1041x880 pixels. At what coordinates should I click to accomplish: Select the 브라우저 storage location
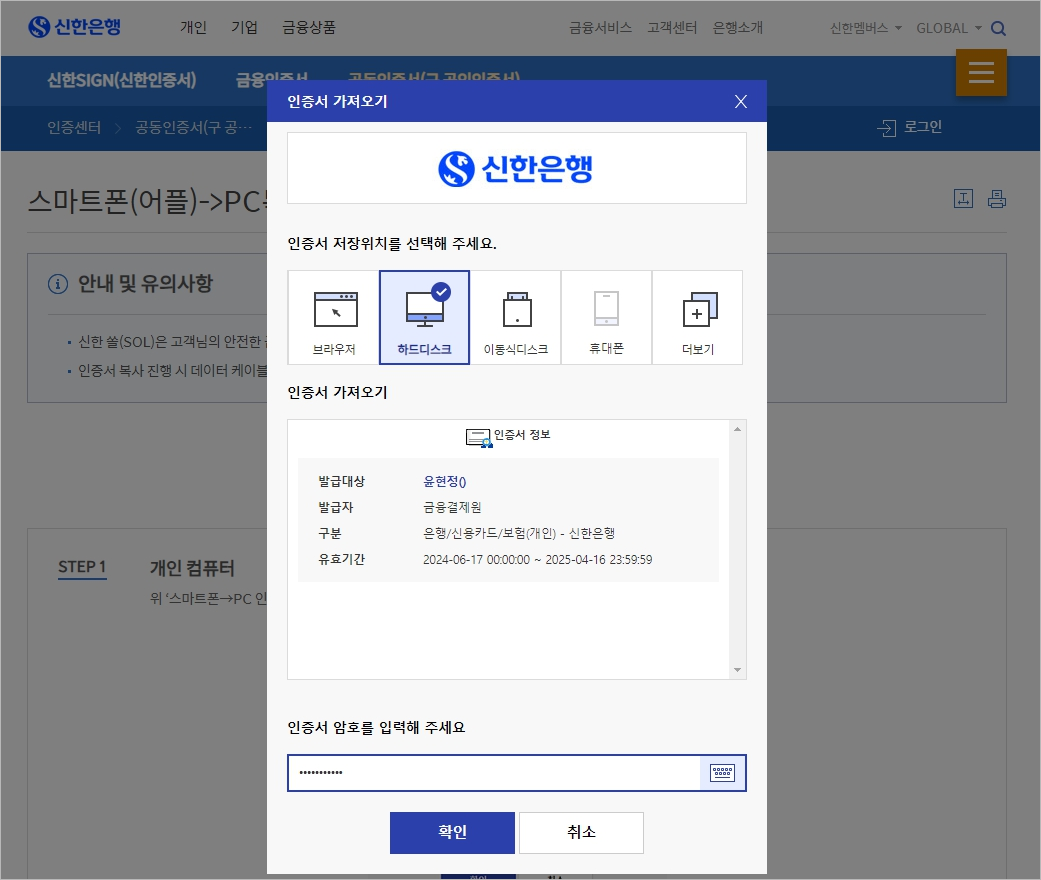334,317
